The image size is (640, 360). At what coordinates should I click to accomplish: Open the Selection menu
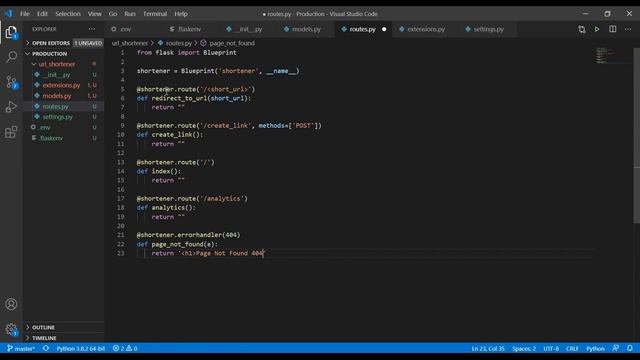pos(68,13)
